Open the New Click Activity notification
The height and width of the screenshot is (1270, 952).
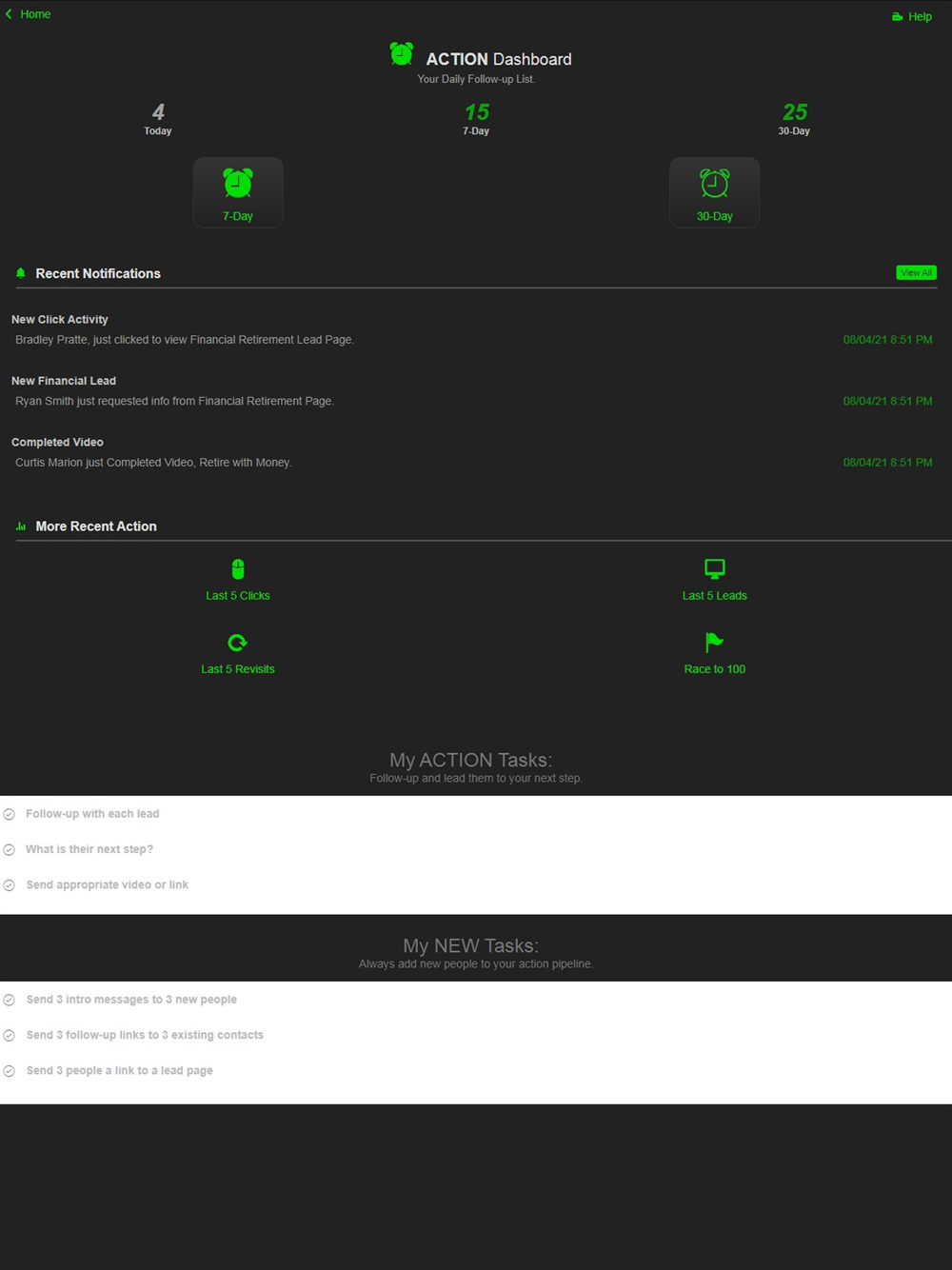pyautogui.click(x=60, y=320)
